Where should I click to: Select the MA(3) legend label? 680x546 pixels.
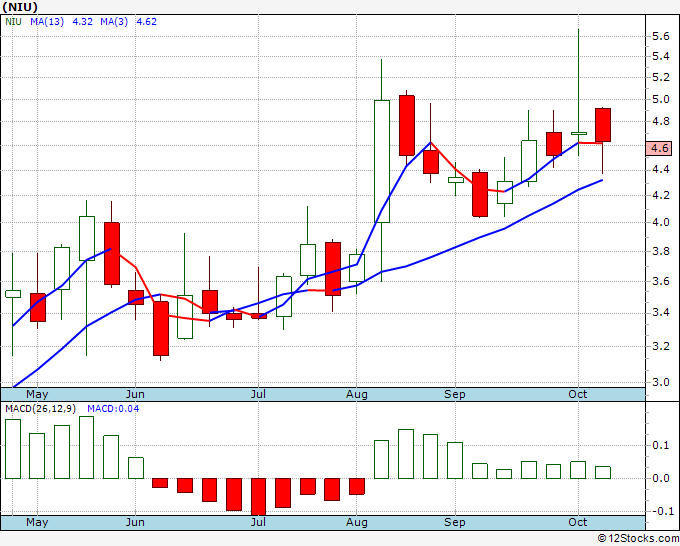pyautogui.click(x=114, y=22)
